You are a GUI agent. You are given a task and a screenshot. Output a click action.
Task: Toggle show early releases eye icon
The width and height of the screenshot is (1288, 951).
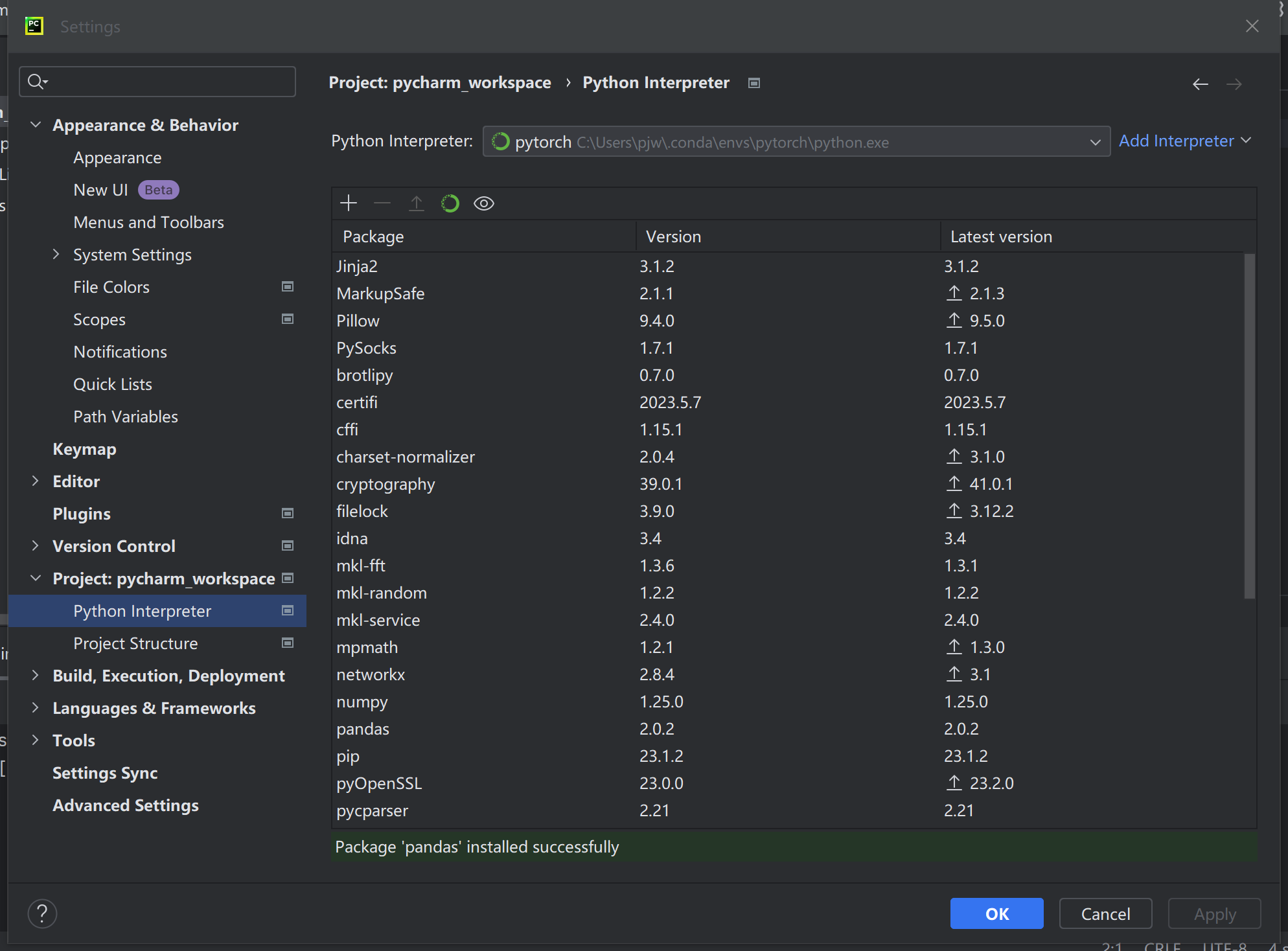click(484, 203)
